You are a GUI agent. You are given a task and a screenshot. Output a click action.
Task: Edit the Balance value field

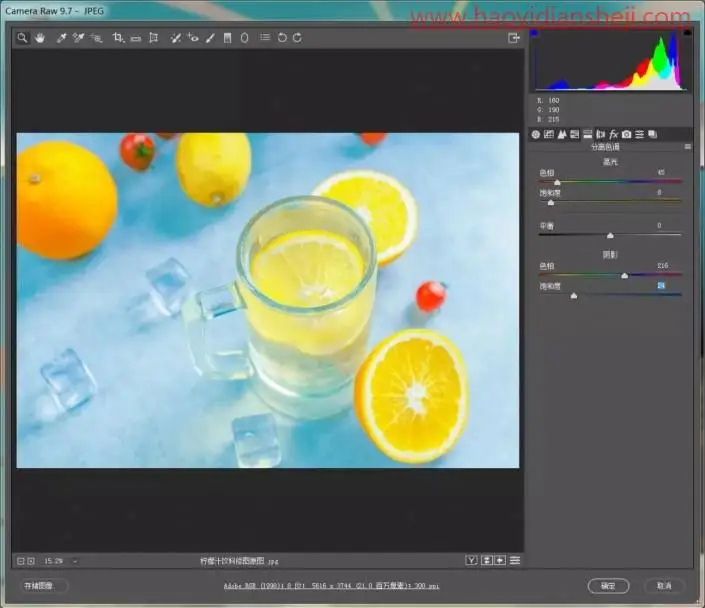(x=659, y=225)
